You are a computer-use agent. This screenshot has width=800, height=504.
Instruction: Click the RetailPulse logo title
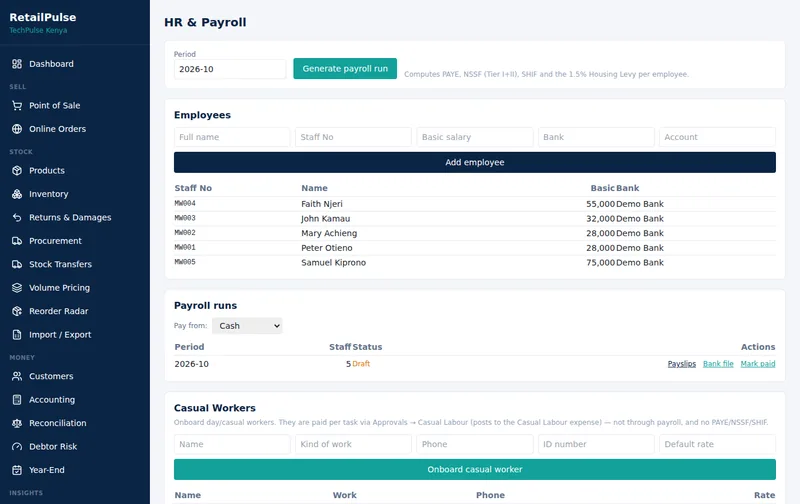(43, 17)
